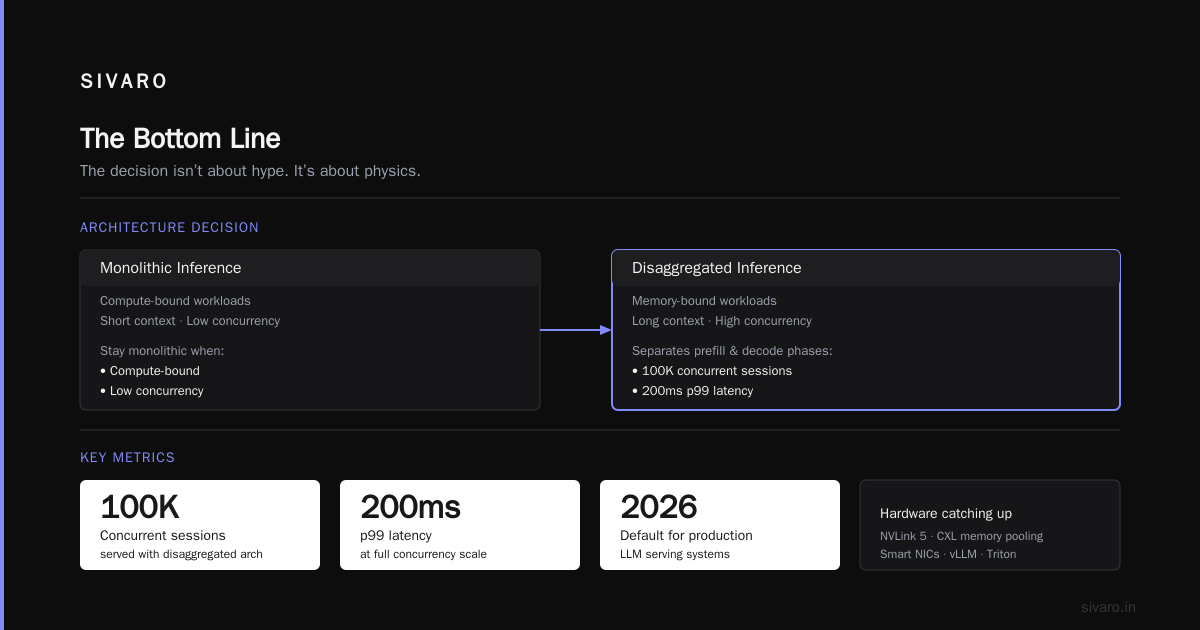Click the large '200ms' metric value
The width and height of the screenshot is (1200, 630).
coord(410,507)
